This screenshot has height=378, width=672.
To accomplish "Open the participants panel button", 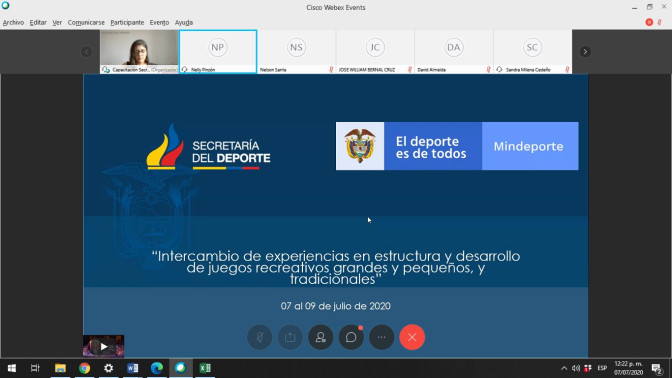I will [x=321, y=337].
